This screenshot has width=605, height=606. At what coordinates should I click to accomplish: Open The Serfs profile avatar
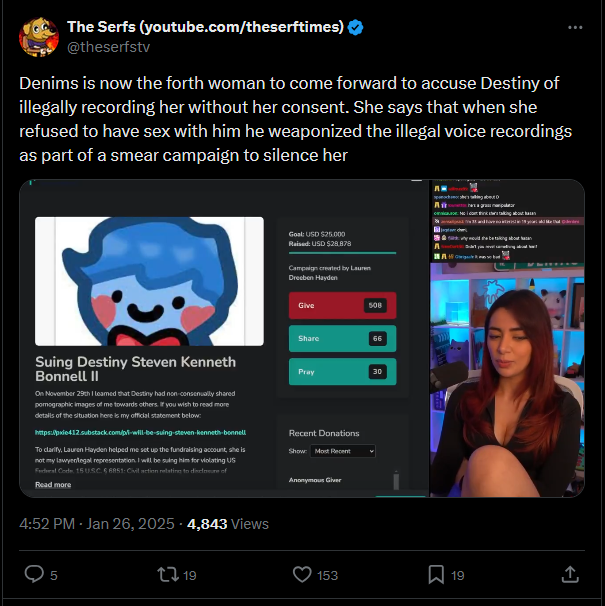pos(39,37)
